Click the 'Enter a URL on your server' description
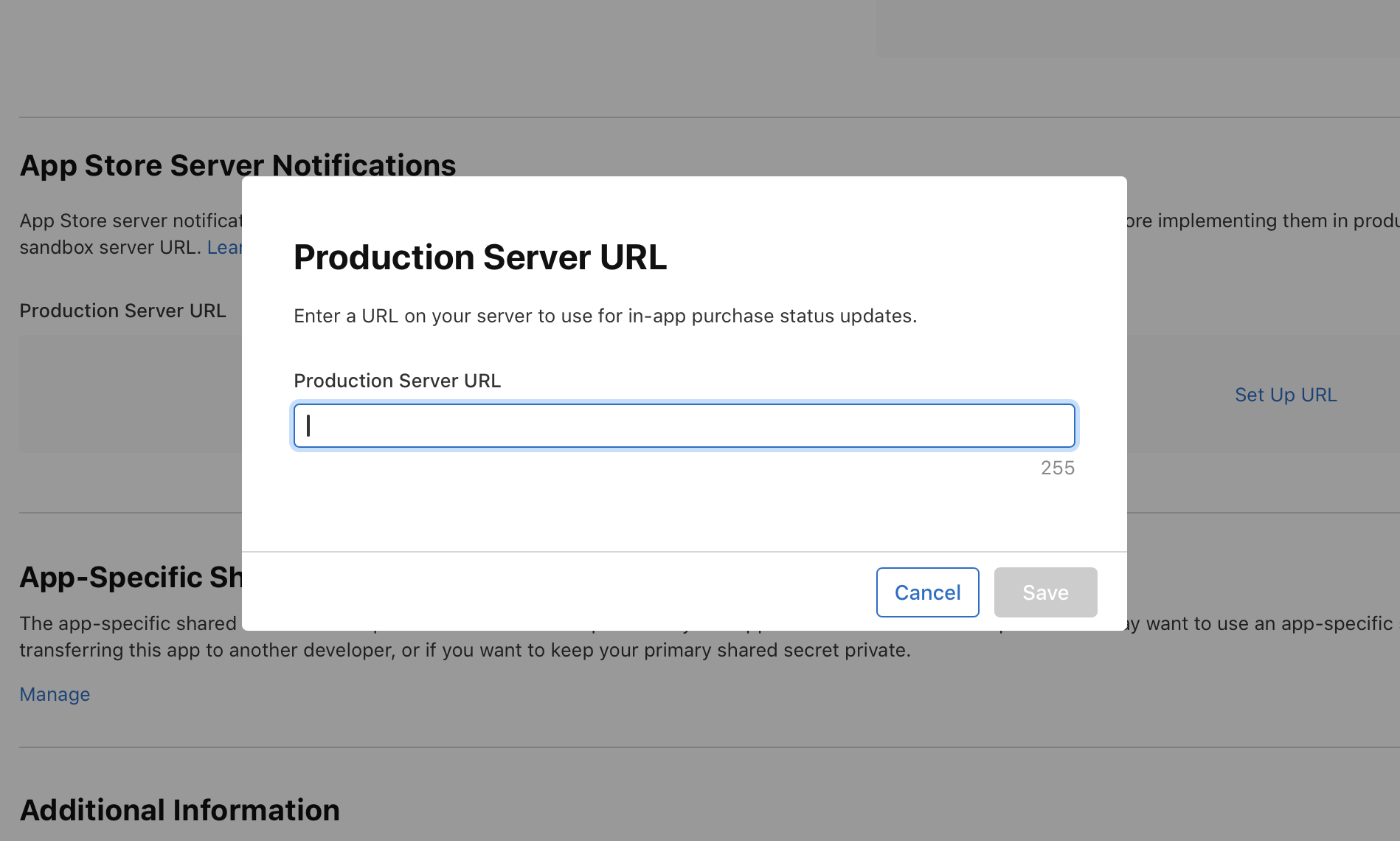The height and width of the screenshot is (841, 1400). (605, 316)
